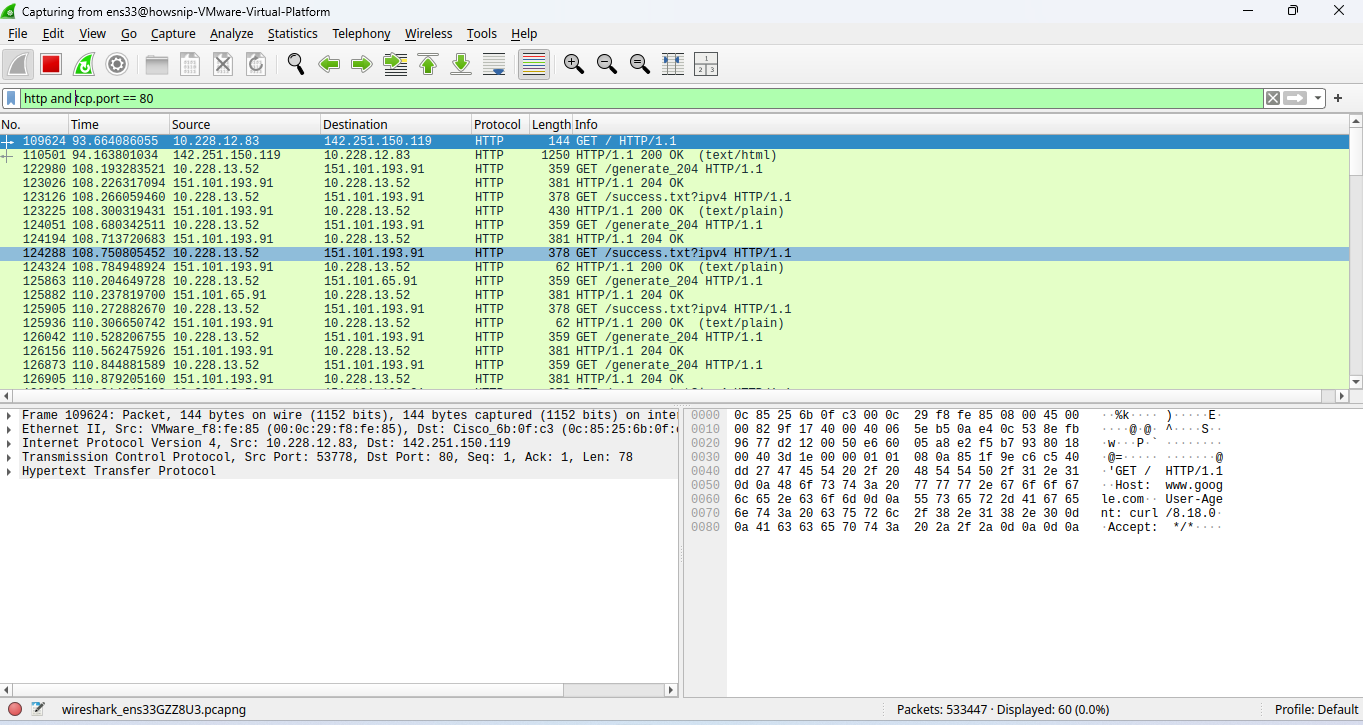The height and width of the screenshot is (725, 1363).
Task: Open the Analyze menu
Action: pos(232,33)
